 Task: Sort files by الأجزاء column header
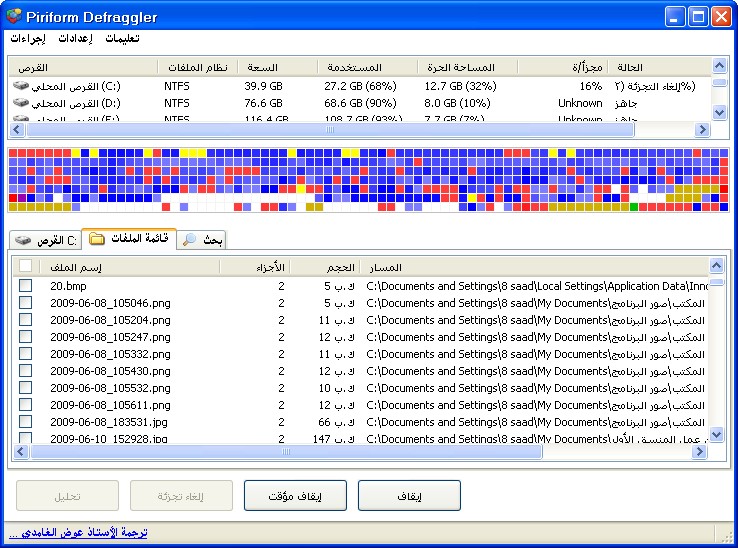(x=255, y=267)
